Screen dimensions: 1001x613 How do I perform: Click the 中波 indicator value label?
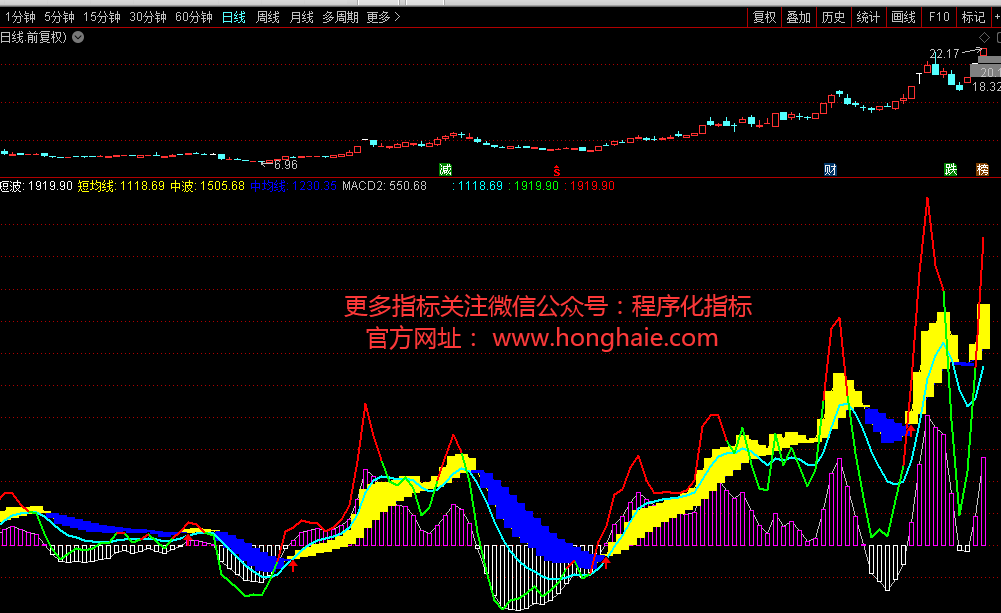pyautogui.click(x=181, y=186)
